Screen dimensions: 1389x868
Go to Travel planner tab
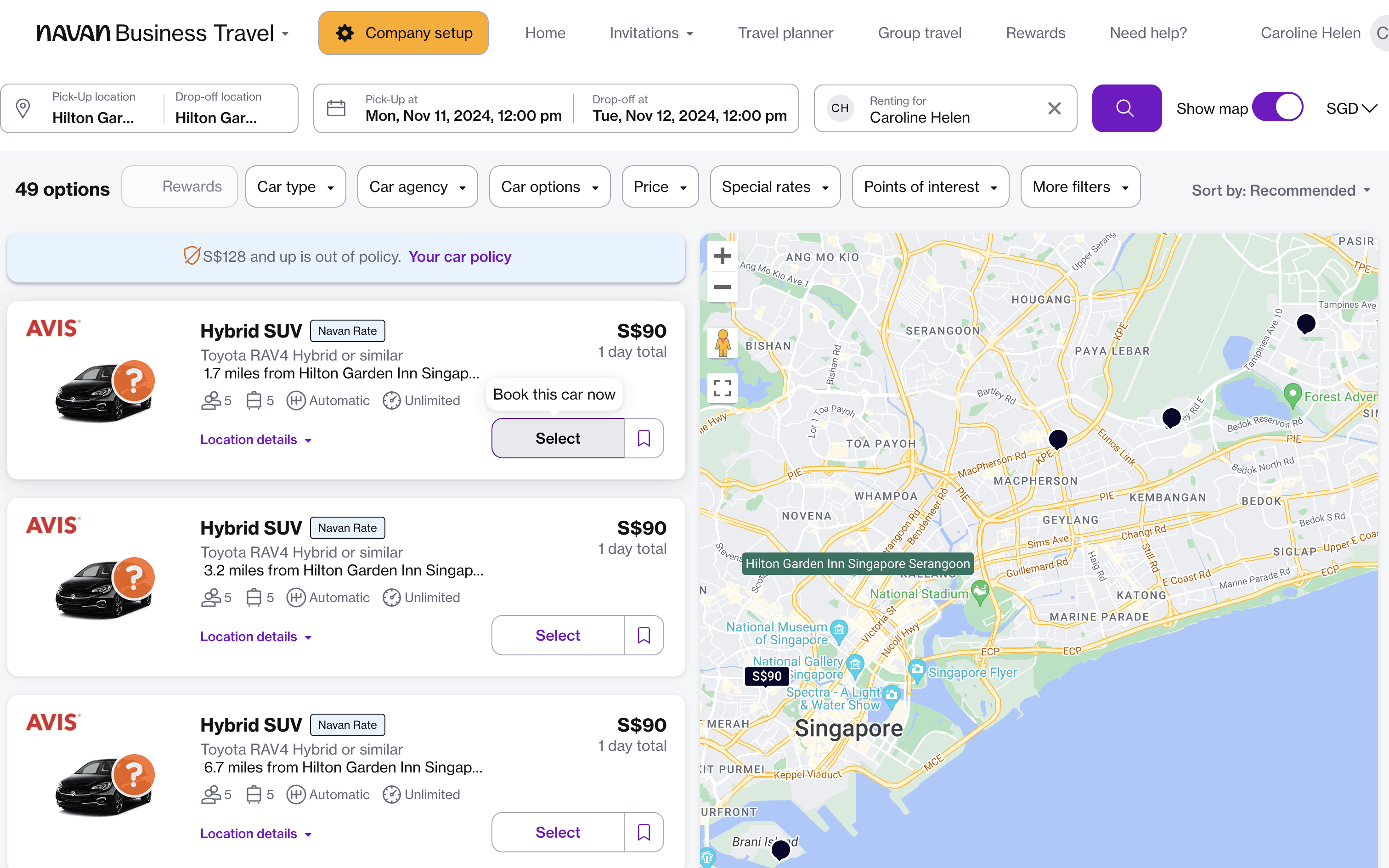(x=785, y=33)
